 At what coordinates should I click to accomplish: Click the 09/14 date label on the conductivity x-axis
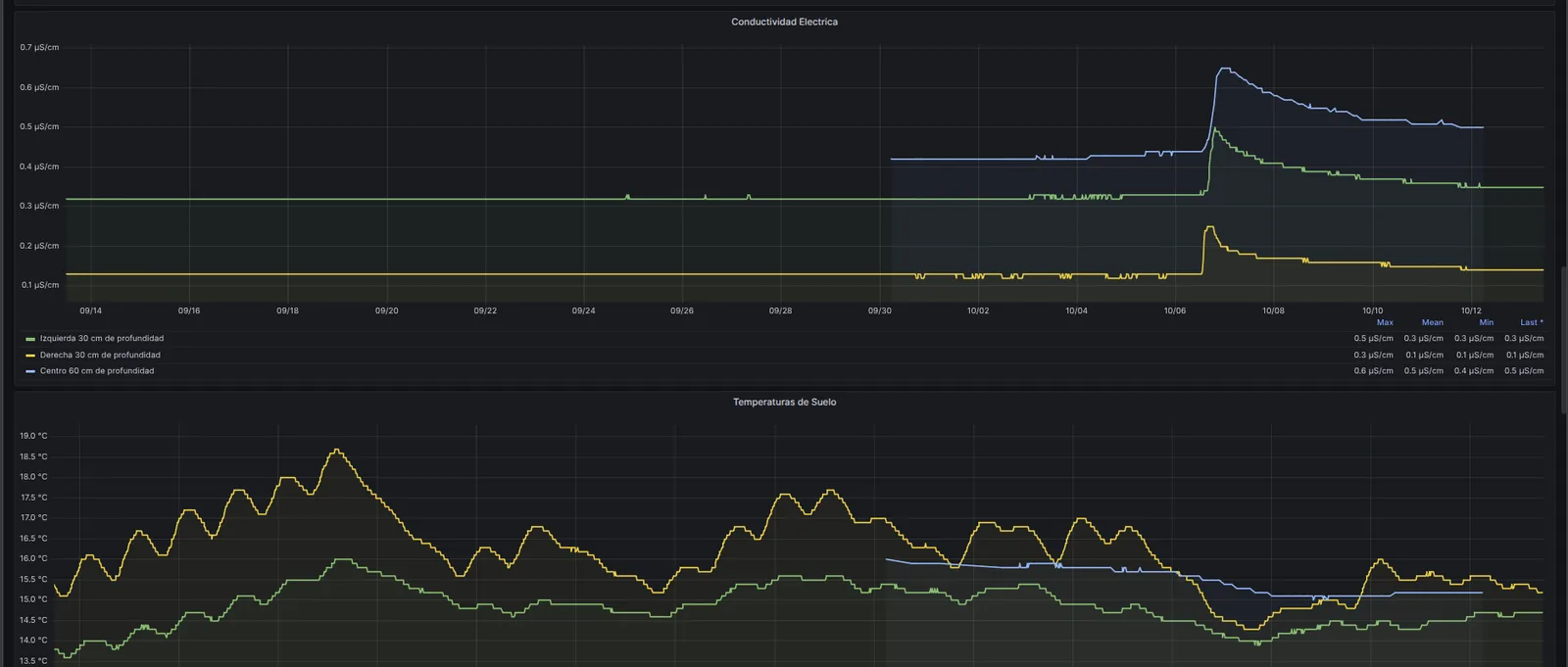90,310
